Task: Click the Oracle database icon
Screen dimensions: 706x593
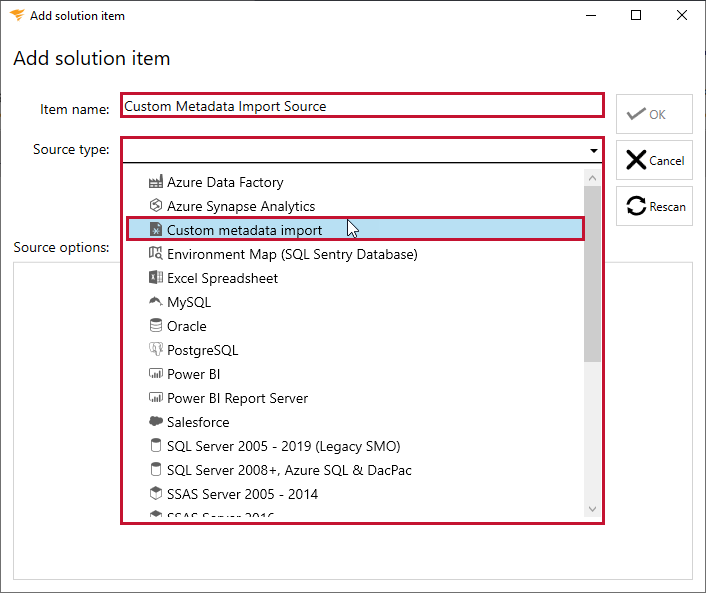Action: pyautogui.click(x=155, y=325)
